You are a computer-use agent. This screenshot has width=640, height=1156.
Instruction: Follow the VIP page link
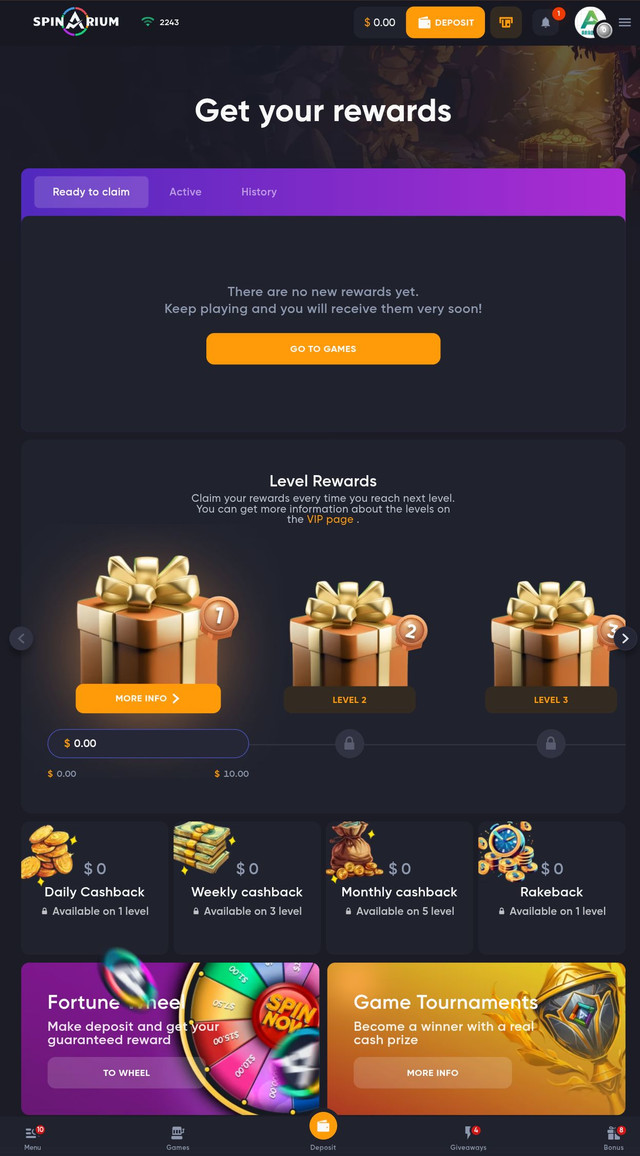point(330,520)
